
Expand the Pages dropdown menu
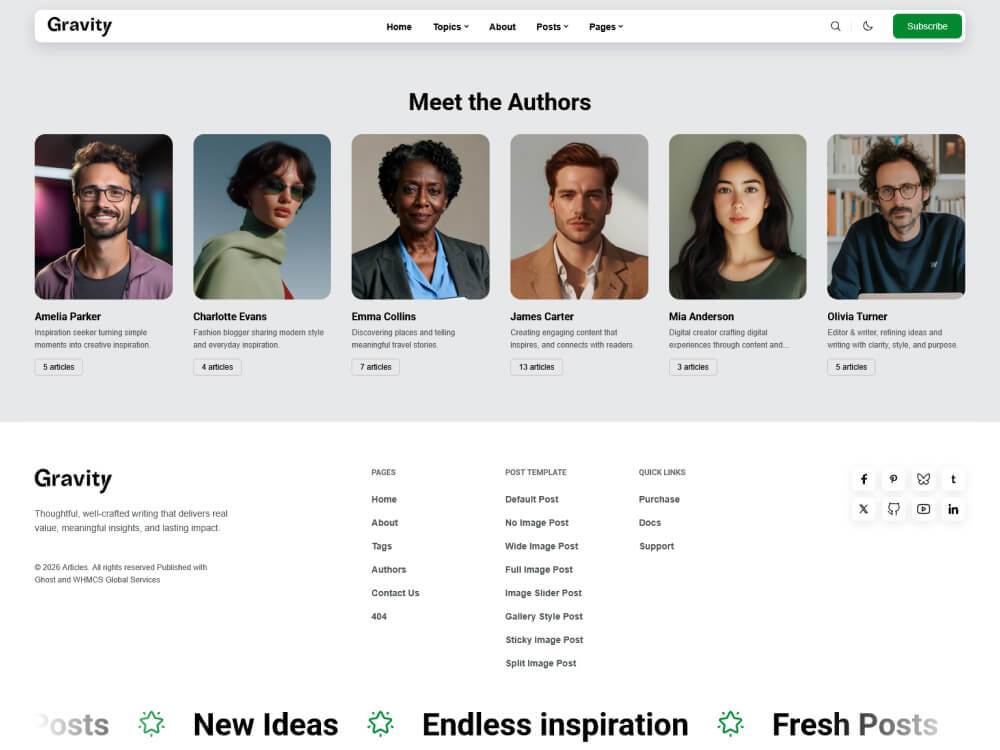click(606, 27)
